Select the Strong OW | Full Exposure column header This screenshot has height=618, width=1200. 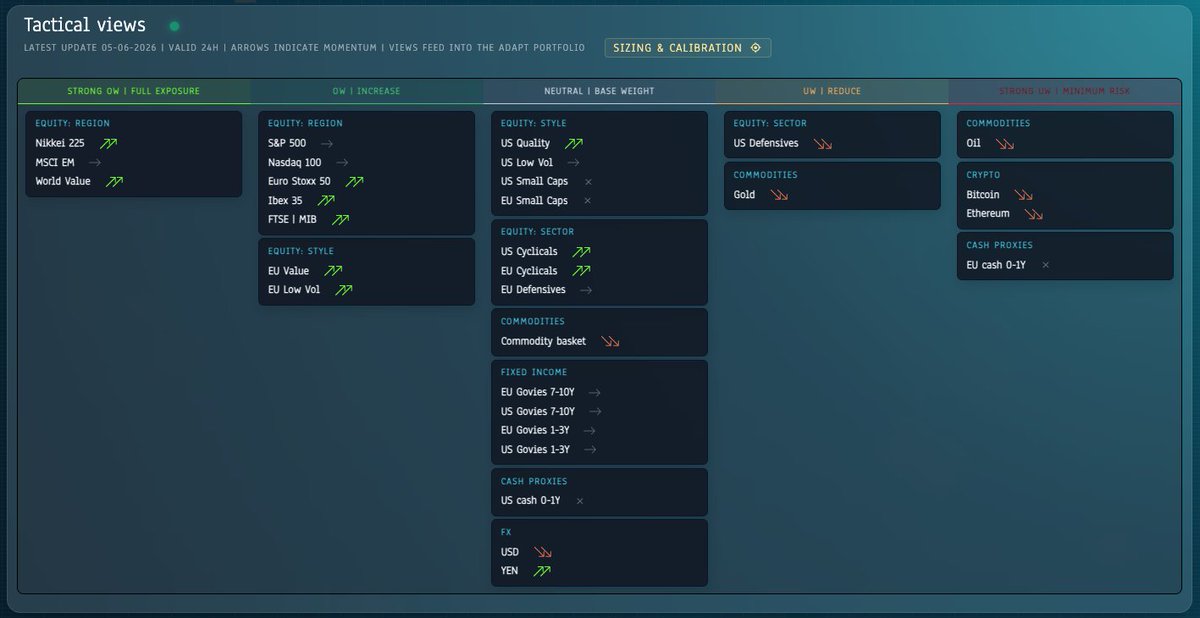pyautogui.click(x=134, y=91)
